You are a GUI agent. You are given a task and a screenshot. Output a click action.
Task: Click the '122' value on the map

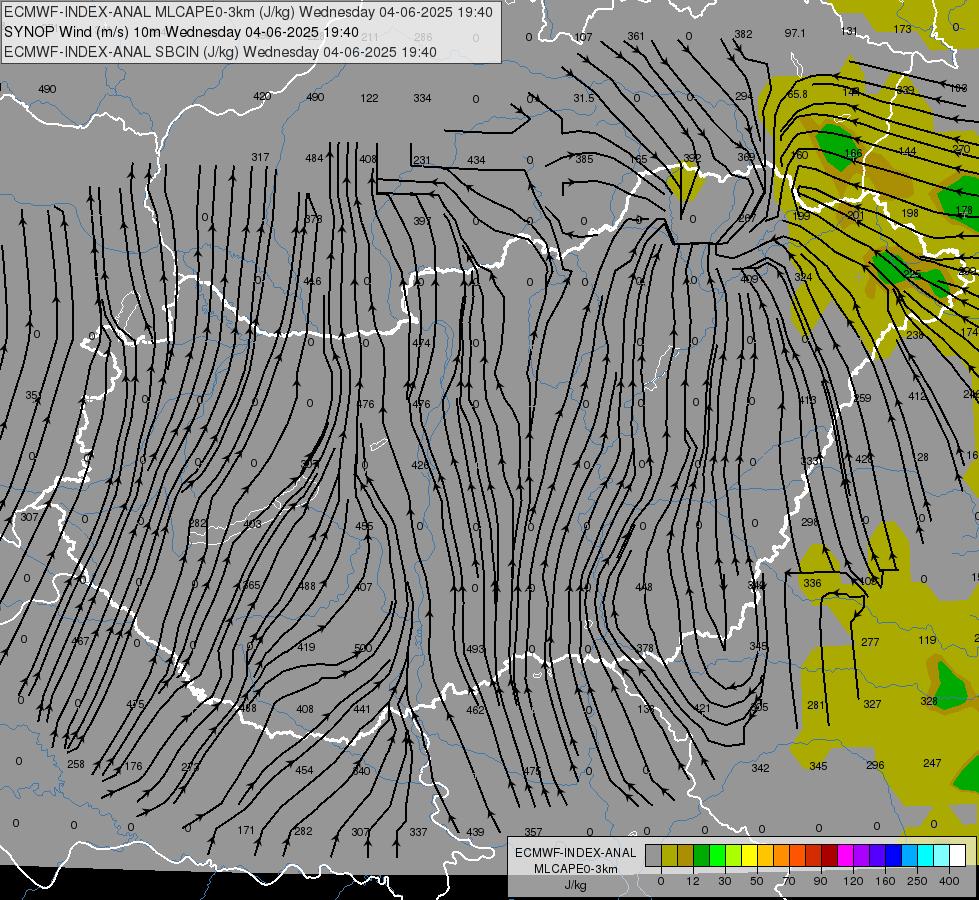[x=370, y=98]
